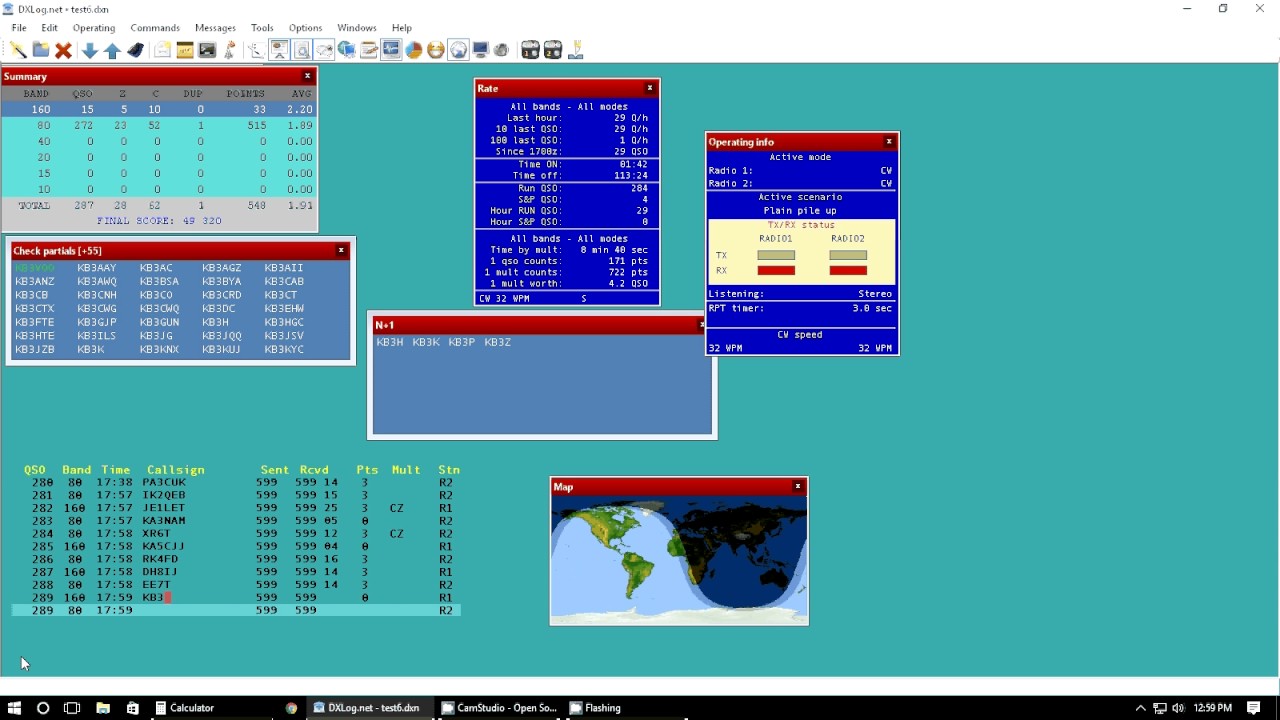
Task: Click KB3H in the N+1 window
Action: point(390,342)
